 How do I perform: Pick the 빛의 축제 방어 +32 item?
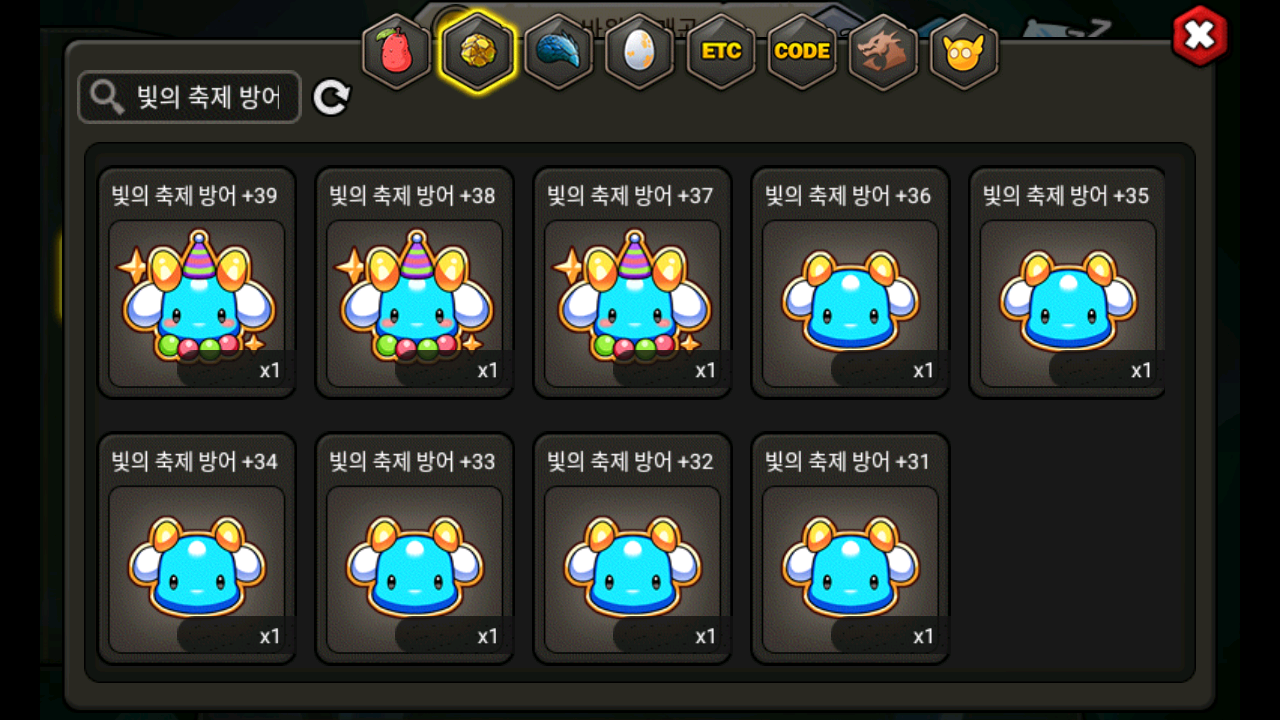(633, 549)
